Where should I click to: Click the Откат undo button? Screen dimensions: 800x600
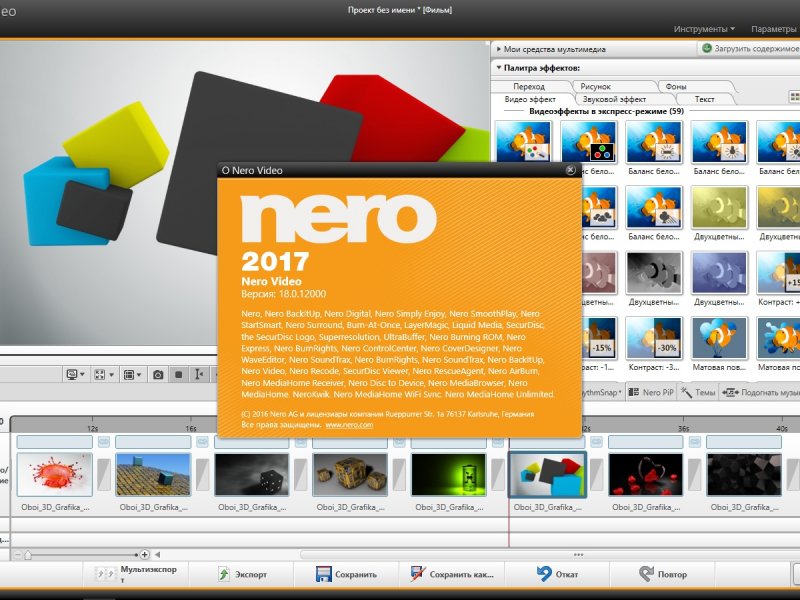click(x=557, y=574)
